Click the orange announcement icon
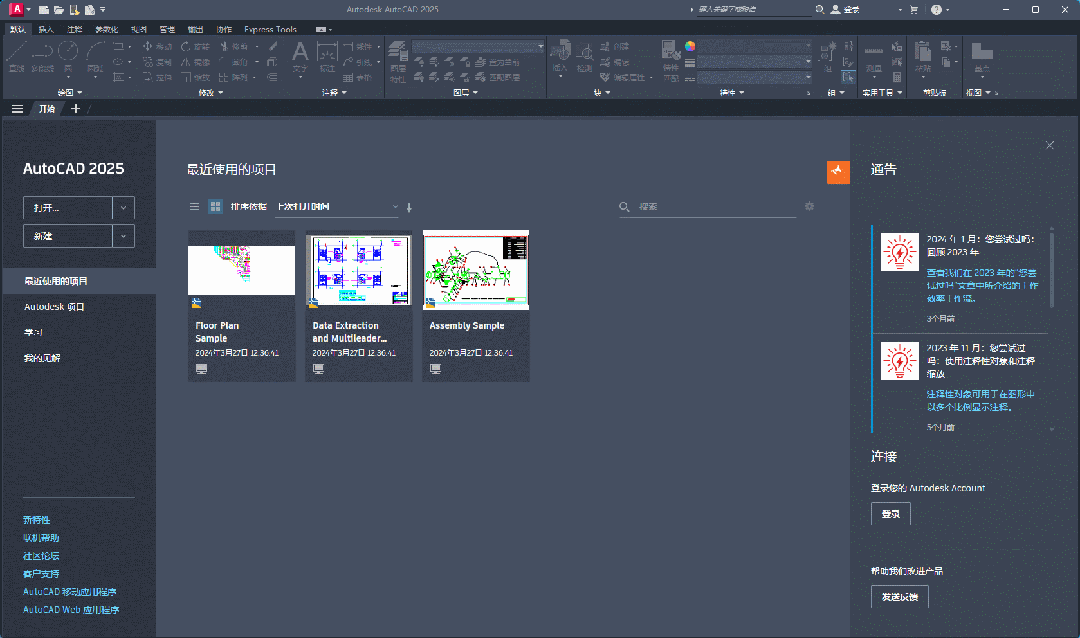Image resolution: width=1080 pixels, height=638 pixels. tap(838, 172)
